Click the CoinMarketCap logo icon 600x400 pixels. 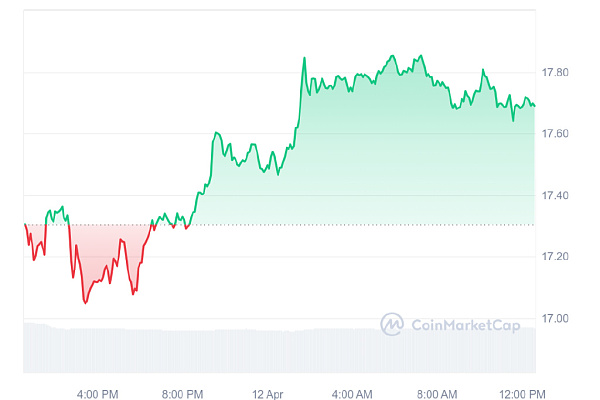click(391, 324)
